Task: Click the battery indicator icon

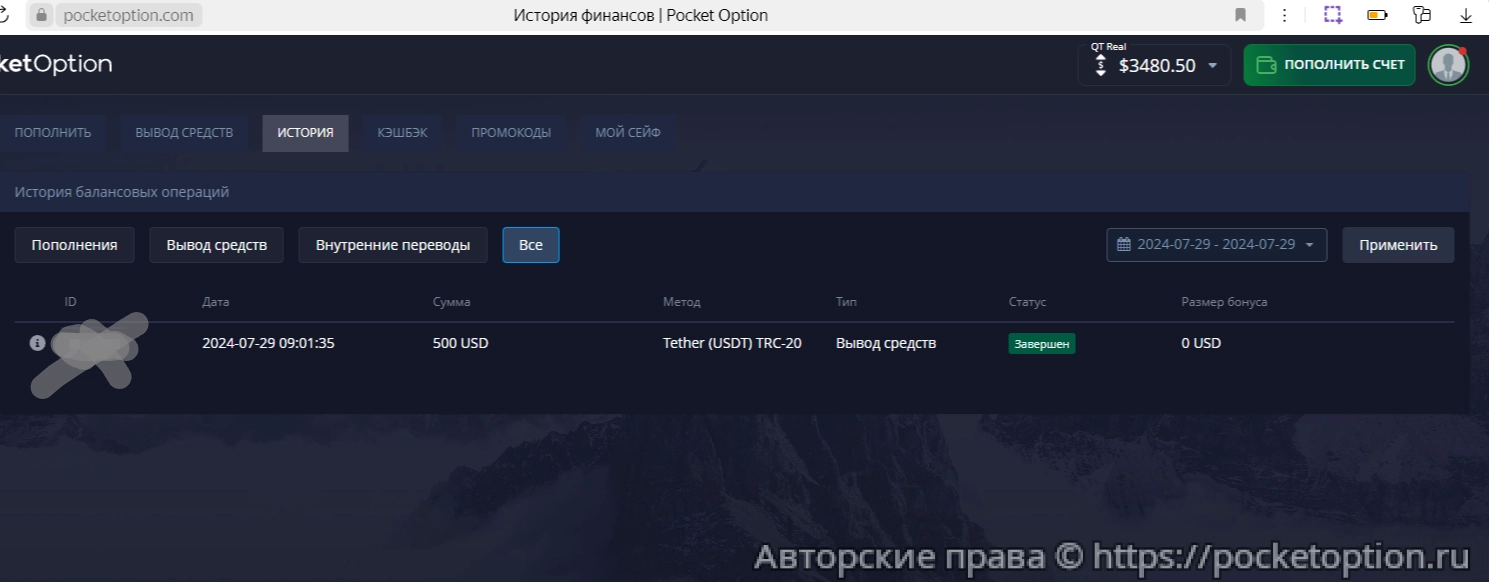Action: coord(1377,15)
